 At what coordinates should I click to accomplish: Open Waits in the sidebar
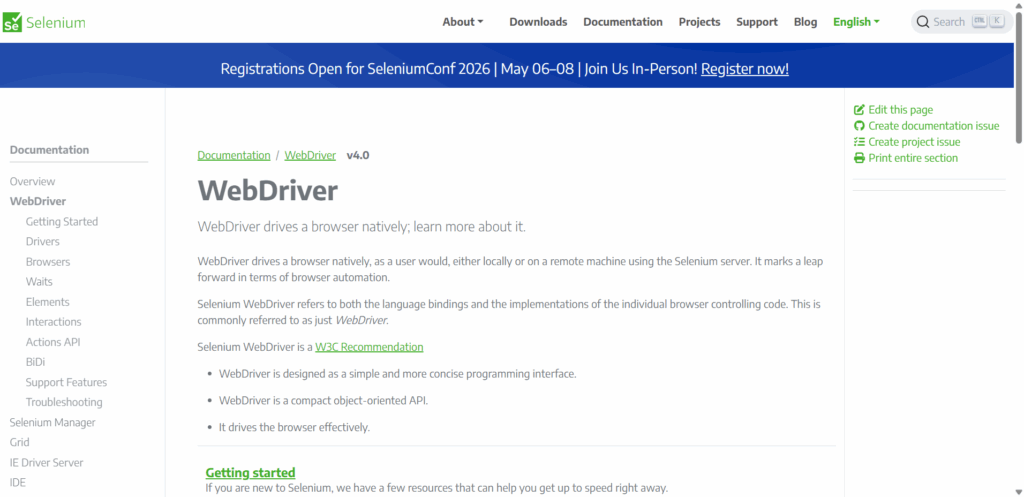[x=39, y=281]
